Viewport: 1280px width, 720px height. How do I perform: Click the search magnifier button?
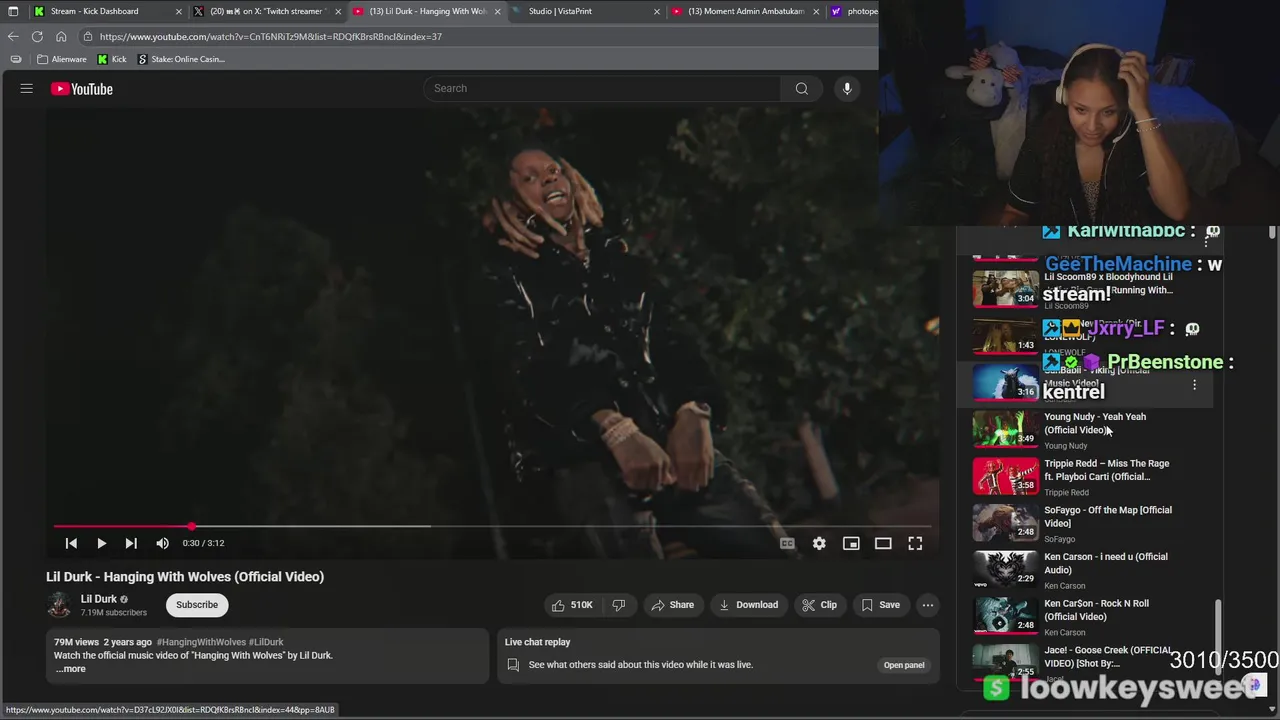pyautogui.click(x=801, y=88)
